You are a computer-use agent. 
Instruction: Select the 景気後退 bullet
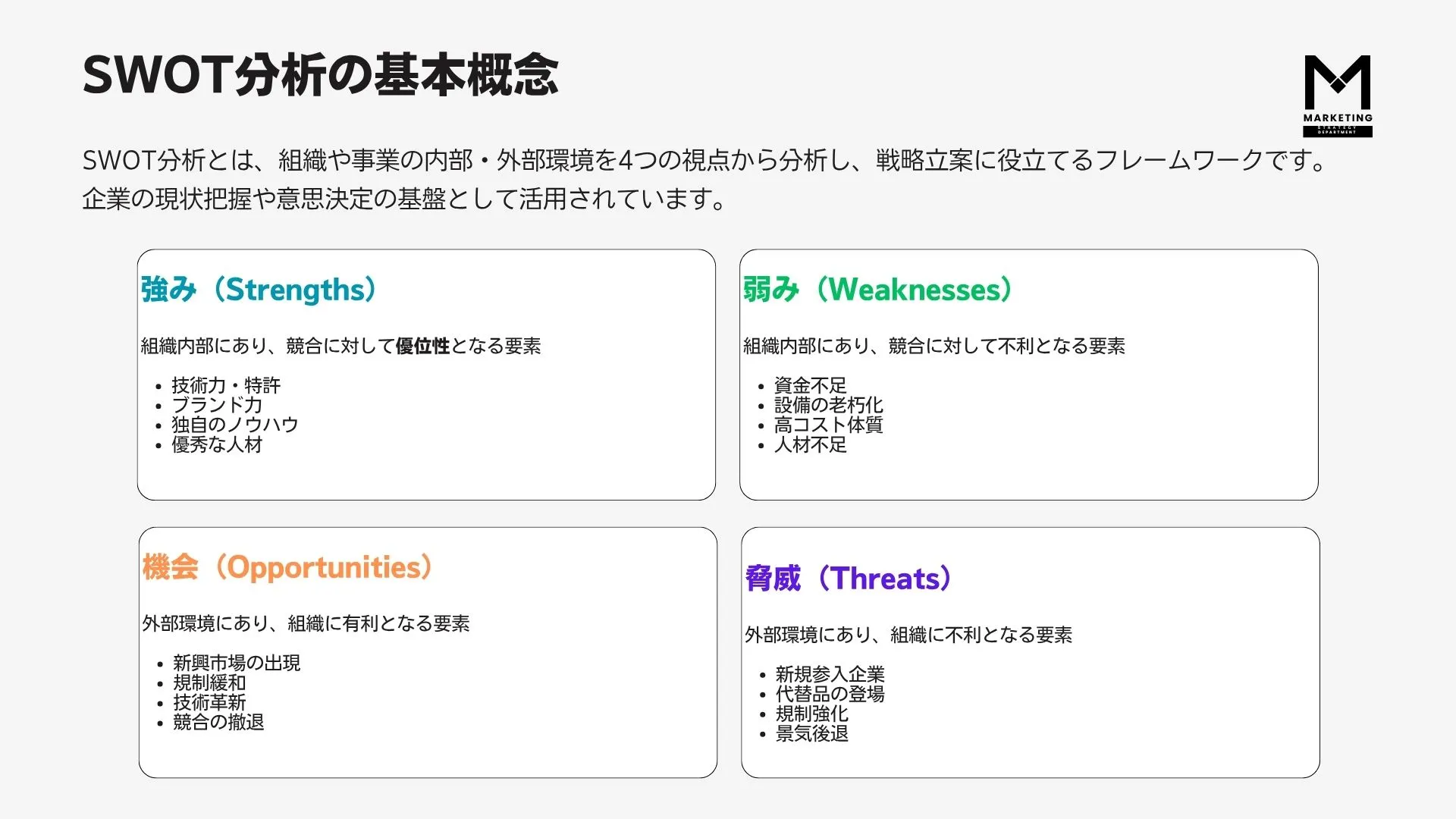pyautogui.click(x=811, y=733)
